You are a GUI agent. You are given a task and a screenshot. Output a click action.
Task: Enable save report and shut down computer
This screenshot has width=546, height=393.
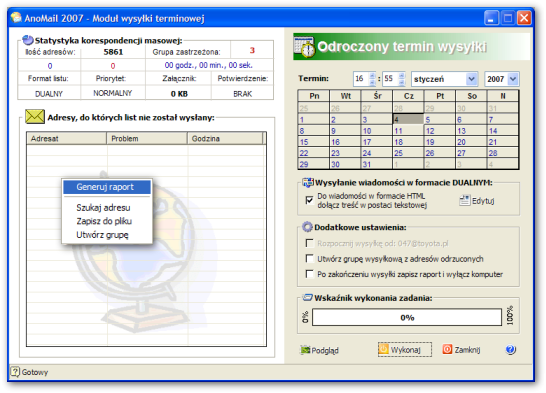coord(309,274)
